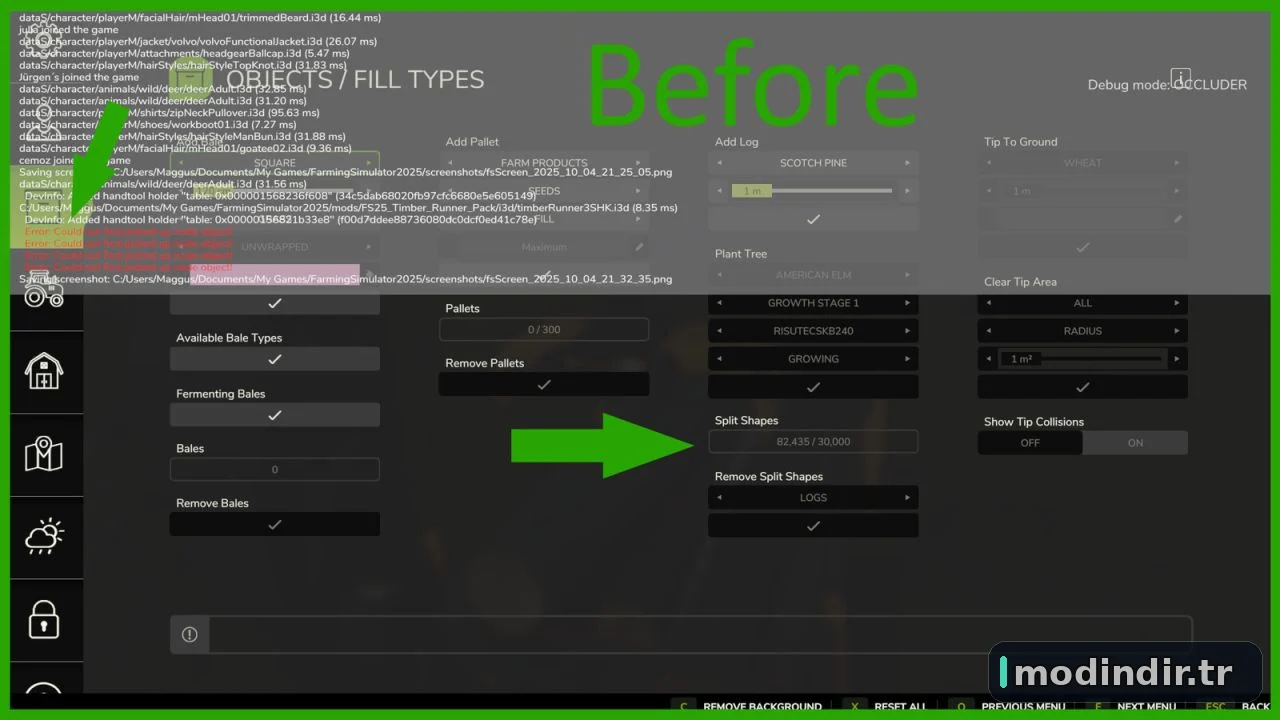Click the exclamation icon in the help bar
Viewport: 1280px width, 720px height.
190,635
